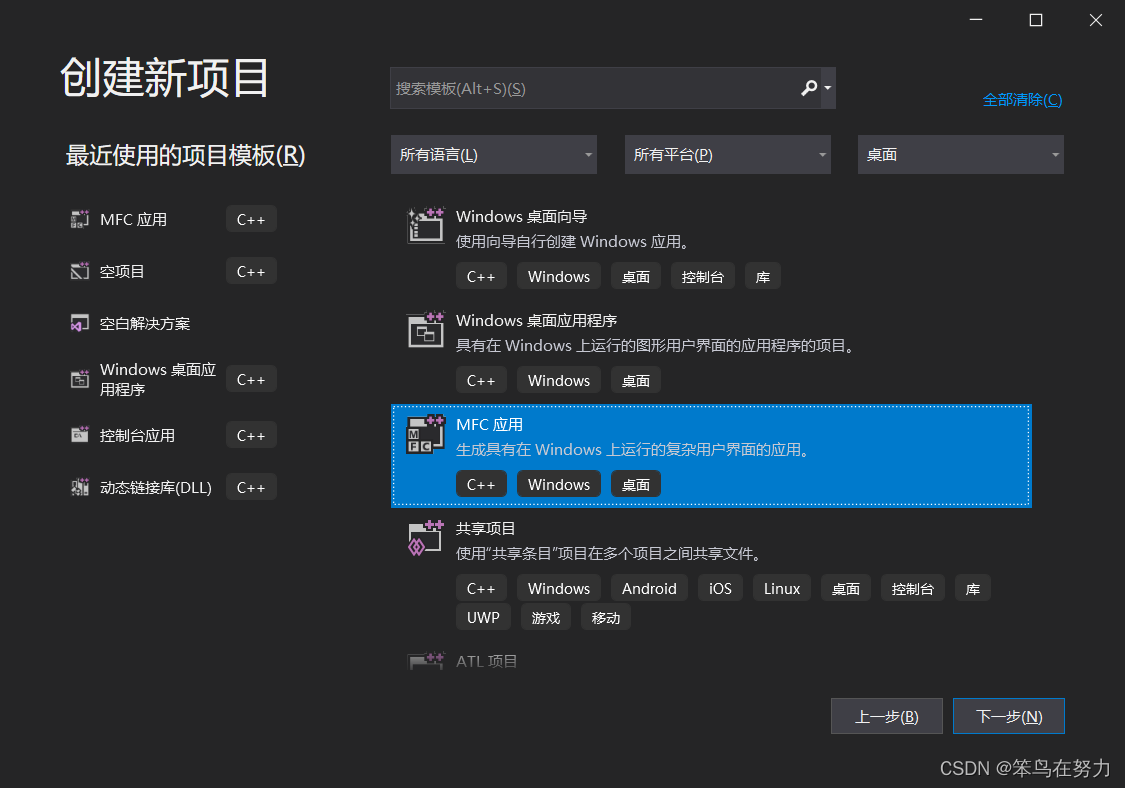The width and height of the screenshot is (1125, 788).
Task: Click C++ tag beside recent 控制台应用
Action: 251,436
